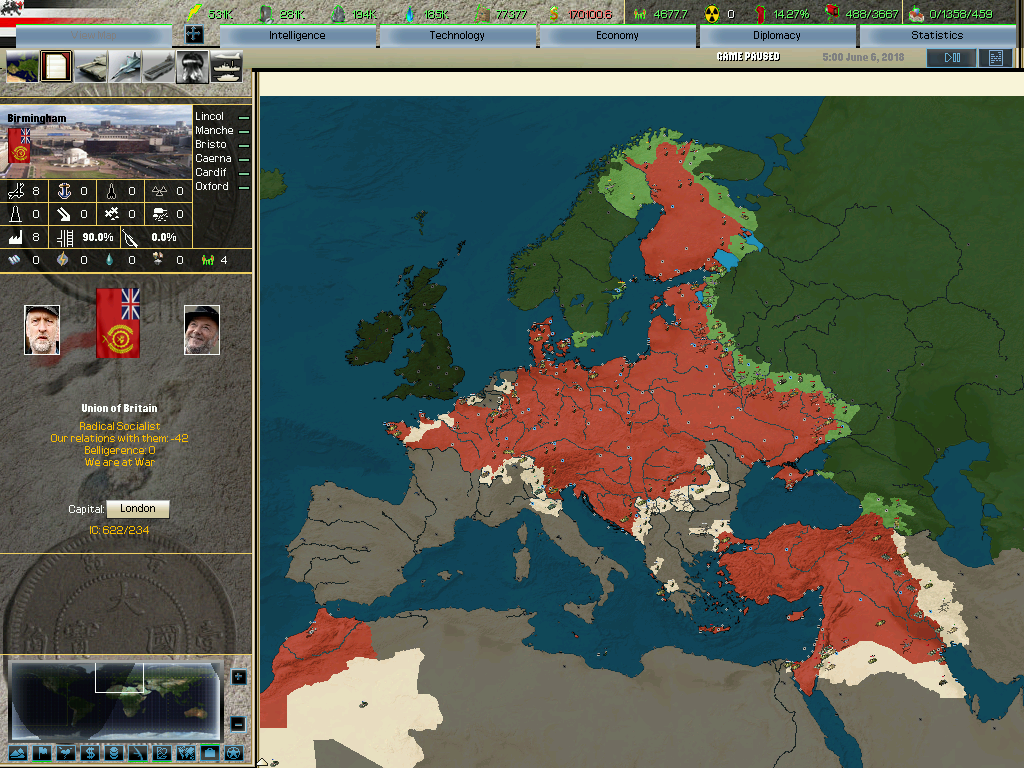Viewport: 1024px width, 768px height.
Task: Click the world minimap thumbnail
Action: point(115,700)
